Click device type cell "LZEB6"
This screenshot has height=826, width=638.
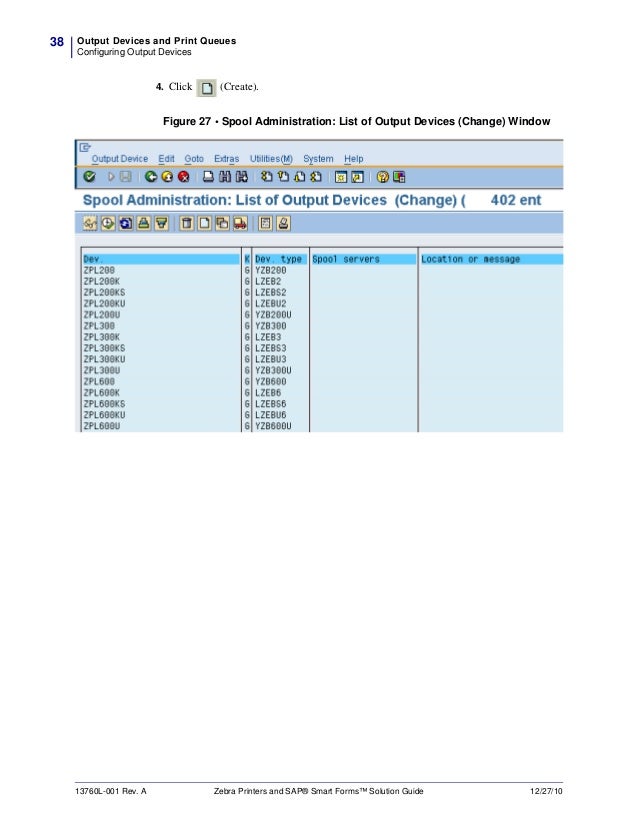pyautogui.click(x=268, y=392)
